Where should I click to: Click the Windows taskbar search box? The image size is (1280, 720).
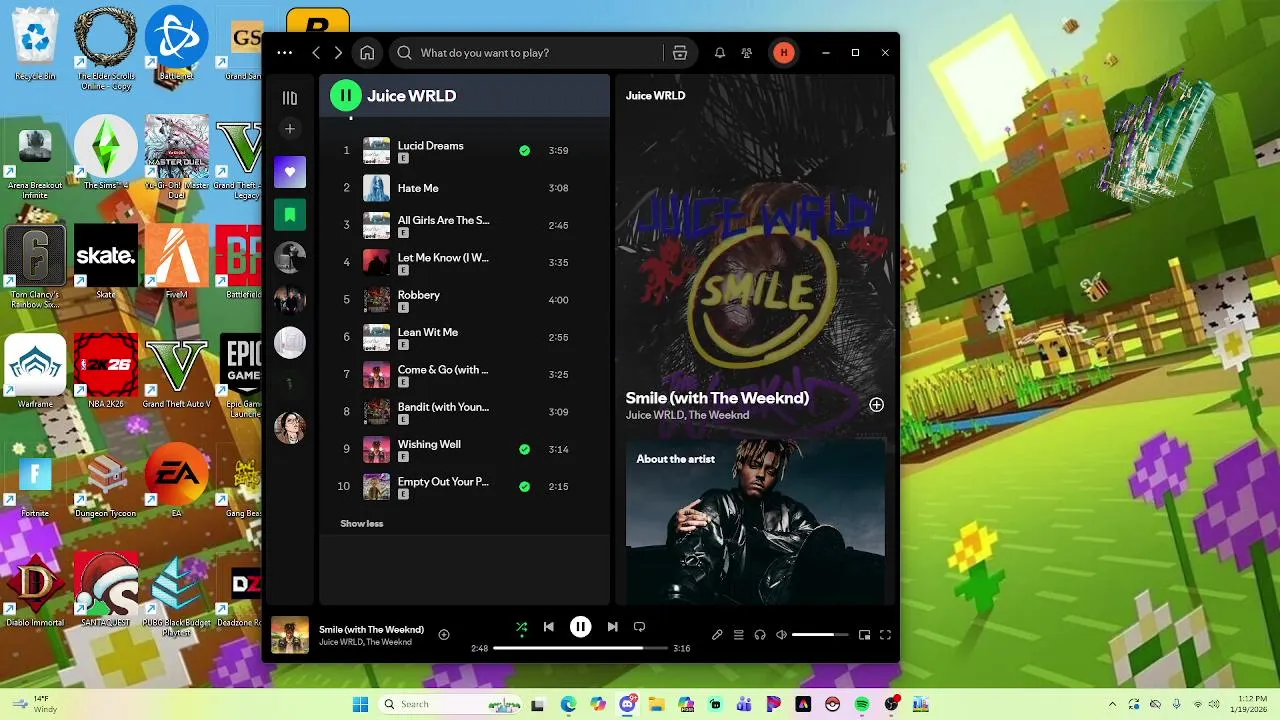(451, 705)
